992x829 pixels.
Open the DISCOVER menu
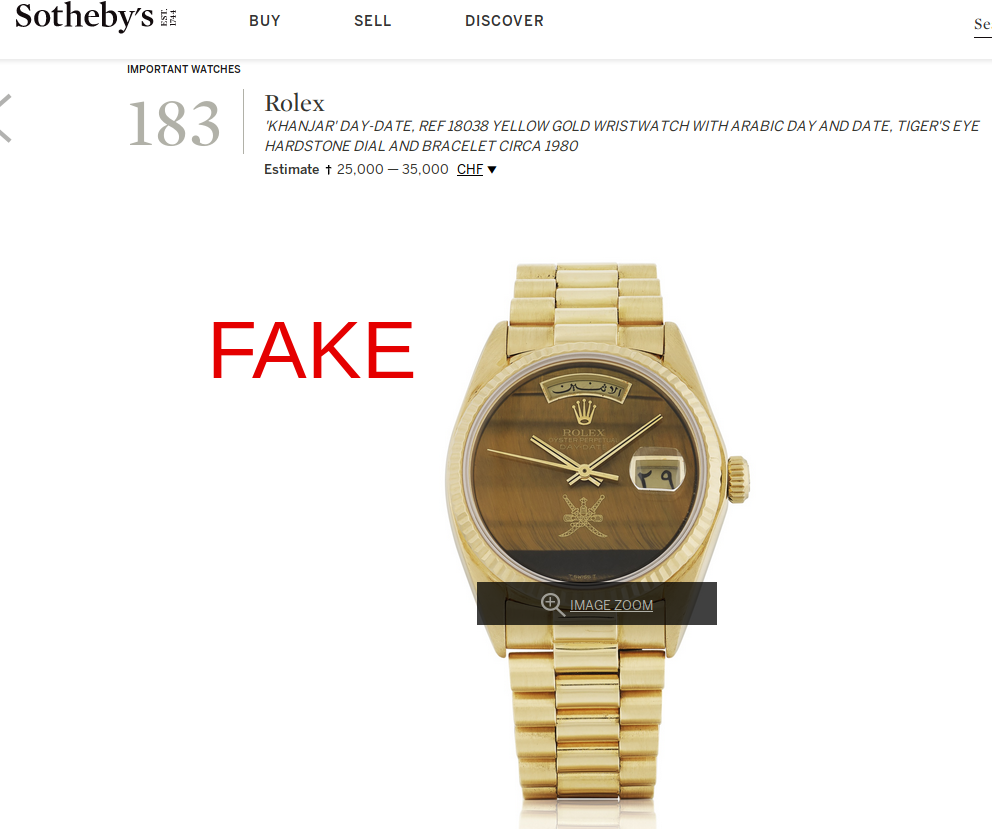tap(504, 21)
